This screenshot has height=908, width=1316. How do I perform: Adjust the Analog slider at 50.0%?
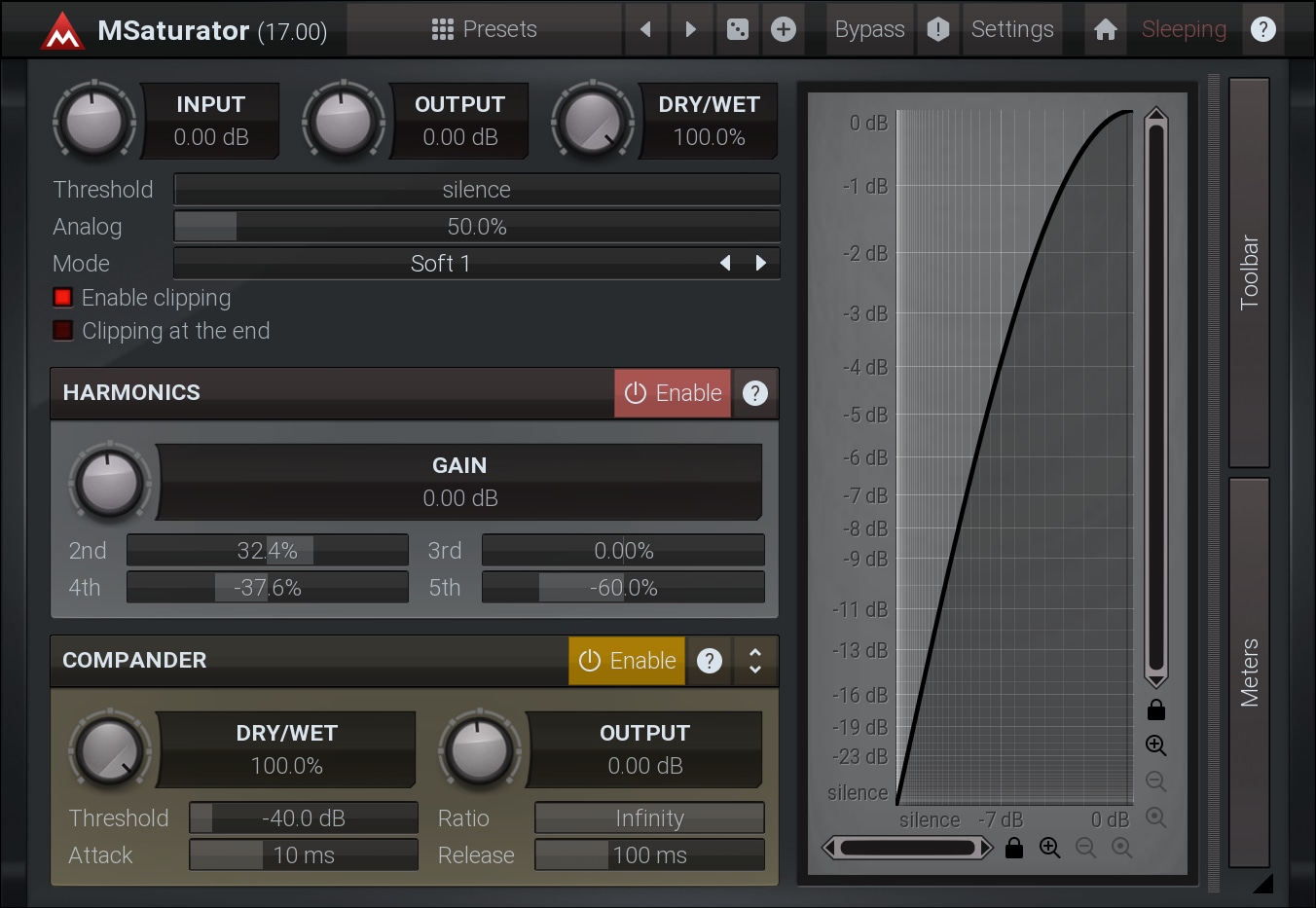coord(476,227)
